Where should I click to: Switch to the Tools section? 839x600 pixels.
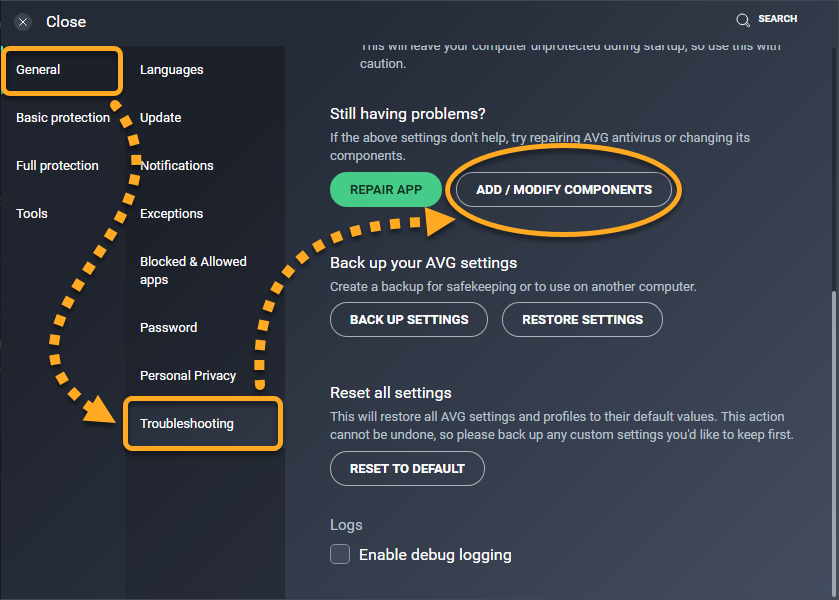pyautogui.click(x=32, y=214)
